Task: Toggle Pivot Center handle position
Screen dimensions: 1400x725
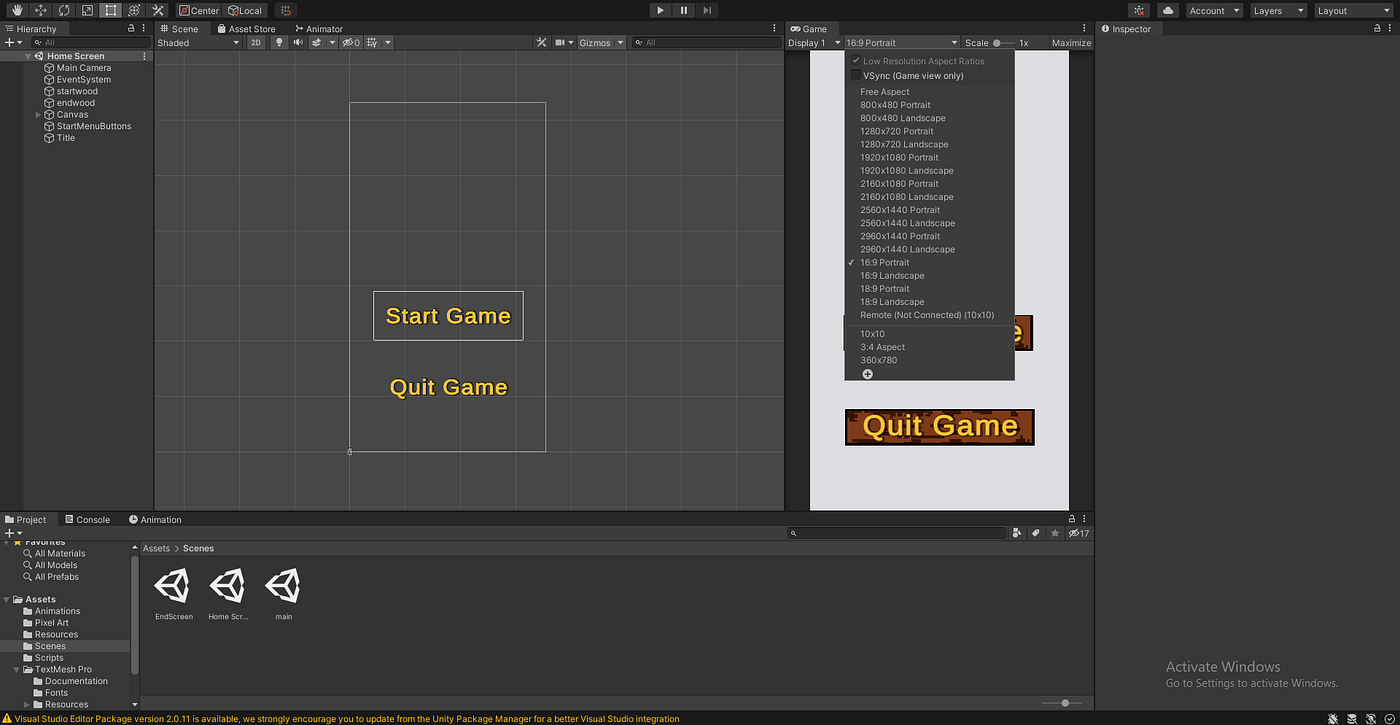Action: point(199,10)
